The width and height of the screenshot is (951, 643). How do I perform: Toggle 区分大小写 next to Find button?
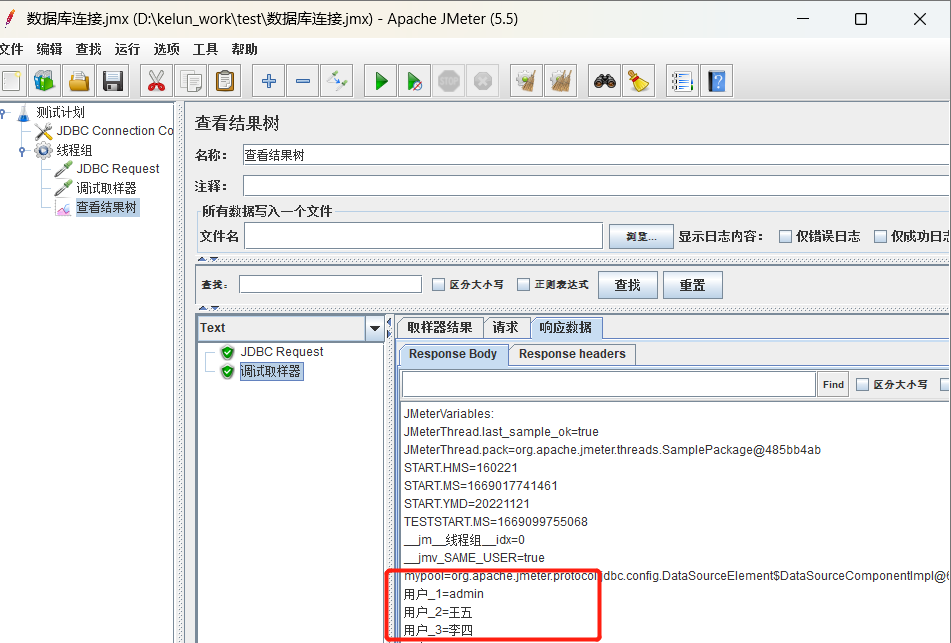pos(862,385)
